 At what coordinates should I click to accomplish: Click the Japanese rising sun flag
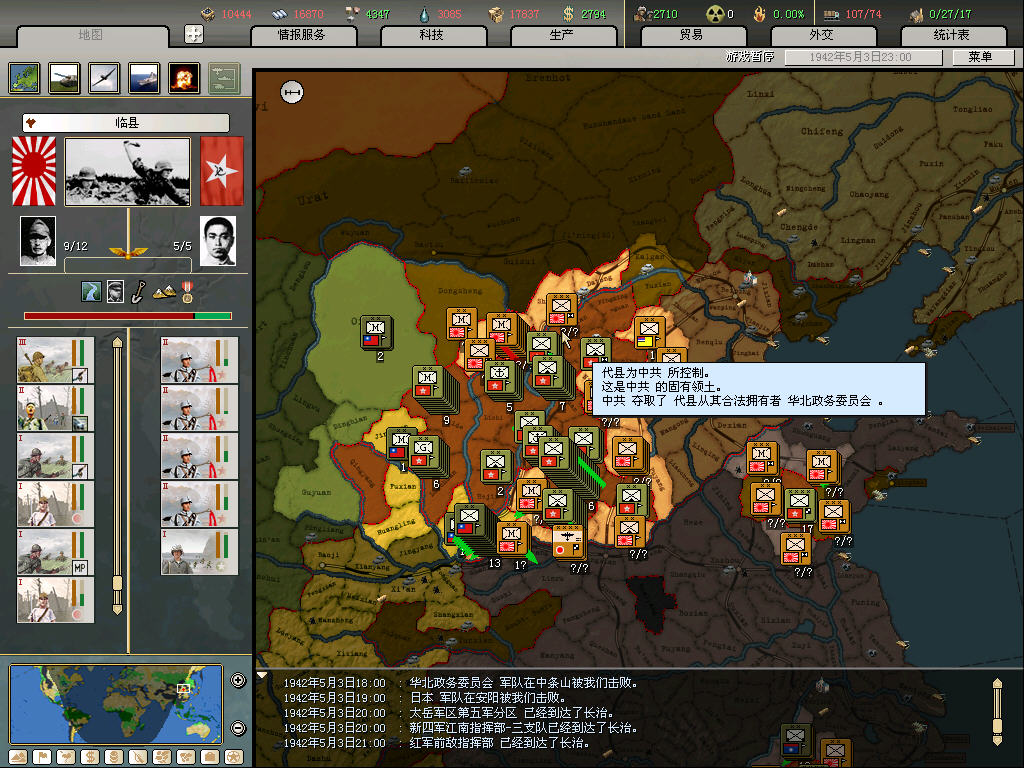[x=34, y=171]
